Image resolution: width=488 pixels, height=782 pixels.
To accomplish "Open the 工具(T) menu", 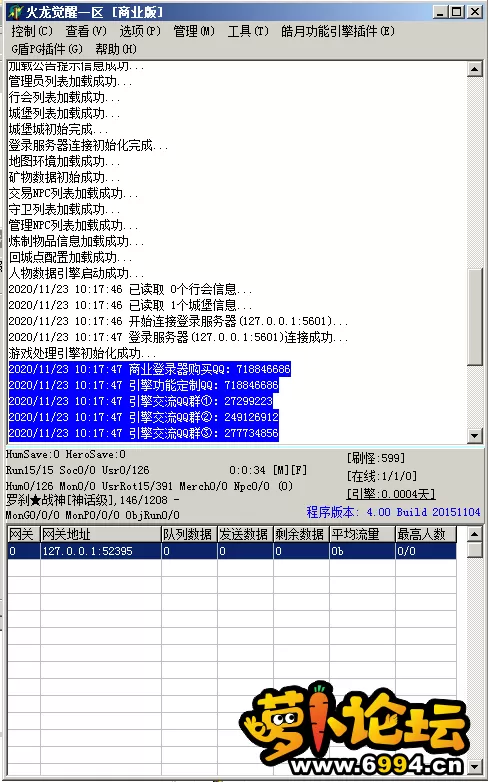I will click(248, 31).
